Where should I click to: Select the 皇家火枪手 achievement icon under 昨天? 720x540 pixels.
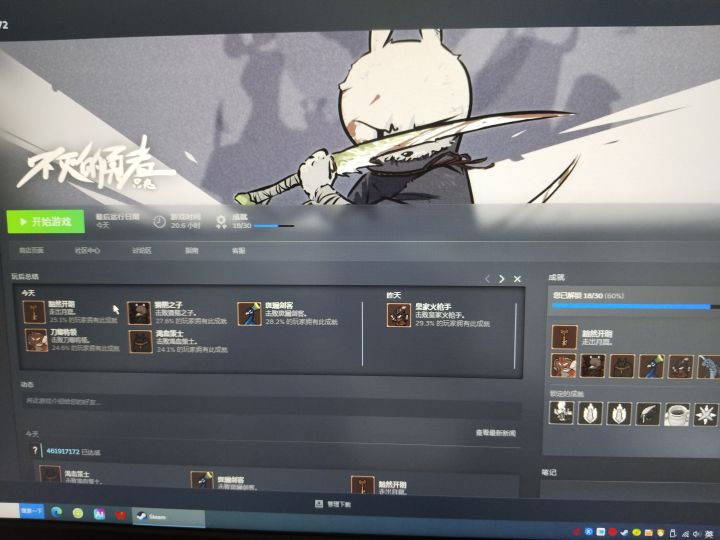point(399,315)
